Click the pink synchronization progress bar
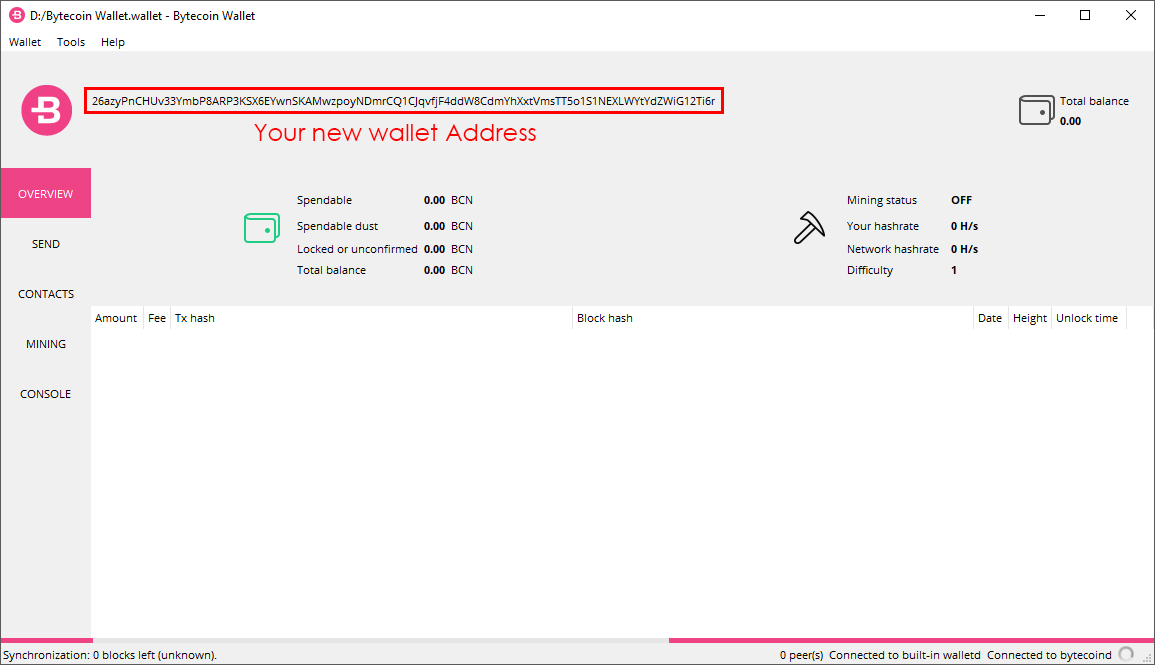This screenshot has height=665, width=1155. [x=578, y=640]
